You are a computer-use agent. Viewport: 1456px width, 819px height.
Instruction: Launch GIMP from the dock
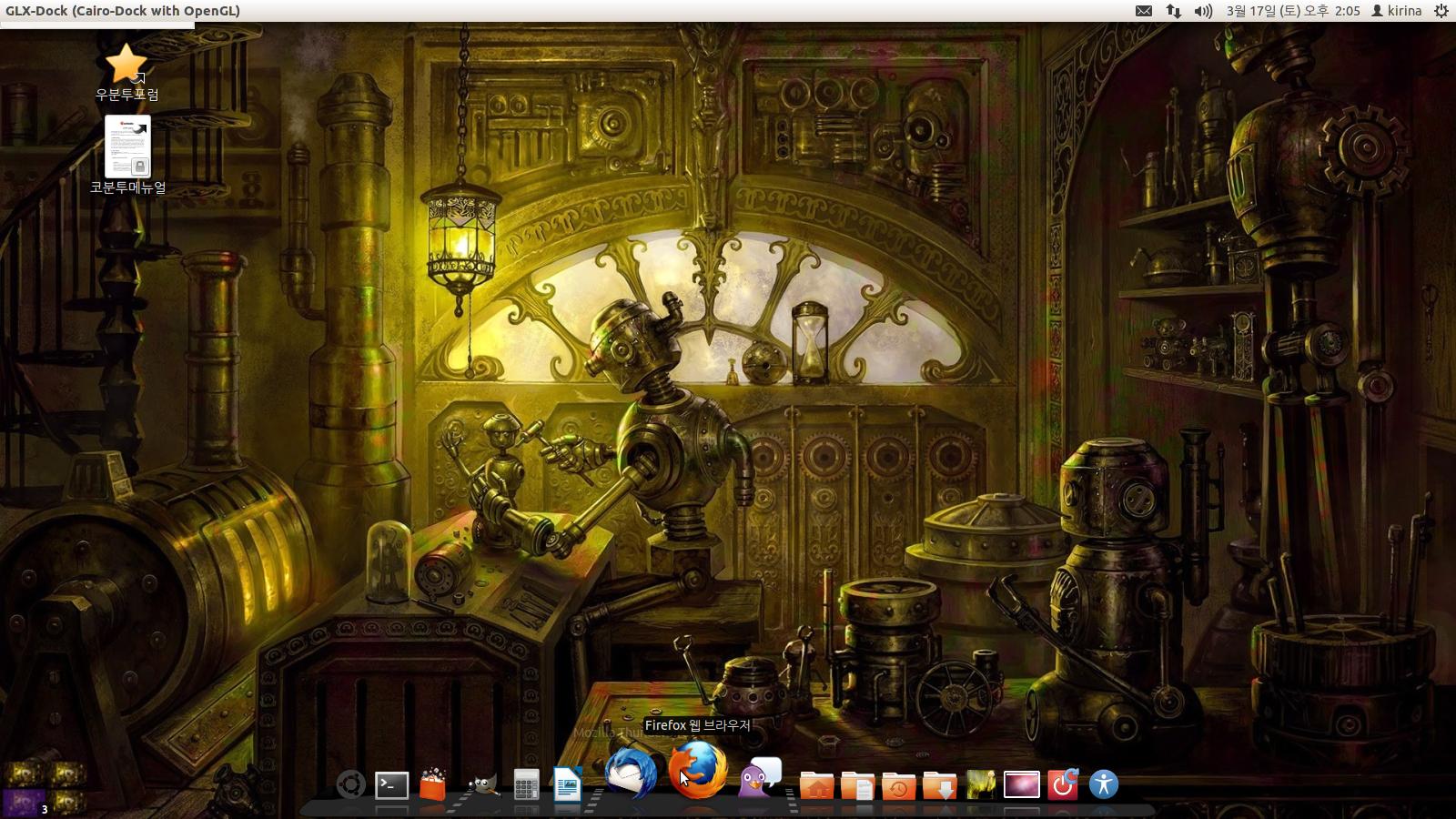click(x=482, y=784)
